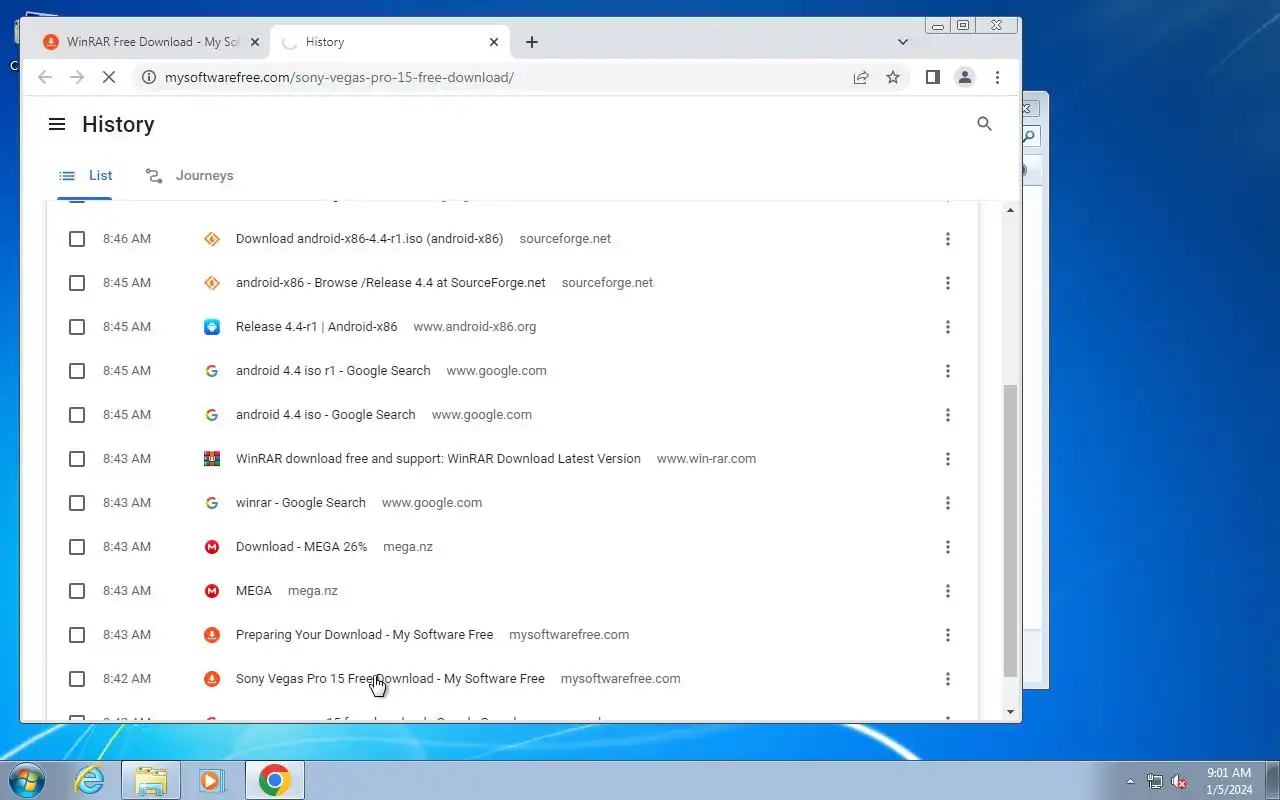Open actions menu for Sony Vegas Pro 15 entry
Image resolution: width=1280 pixels, height=800 pixels.
[947, 679]
